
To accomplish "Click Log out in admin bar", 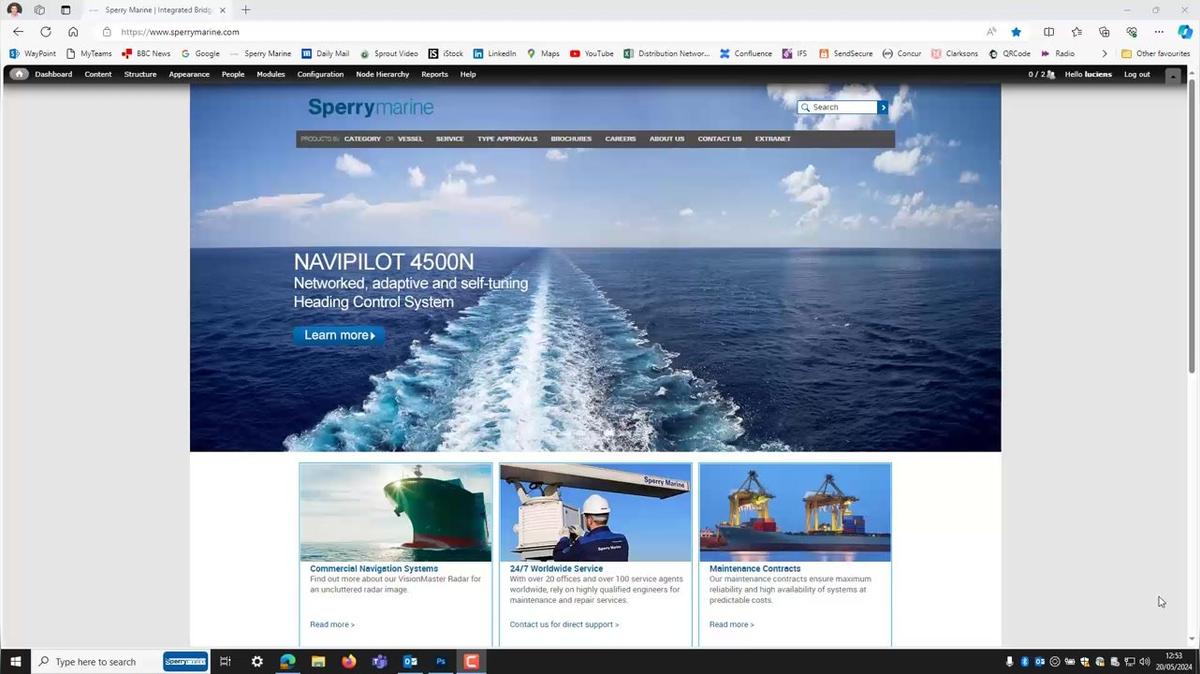I will pyautogui.click(x=1137, y=74).
